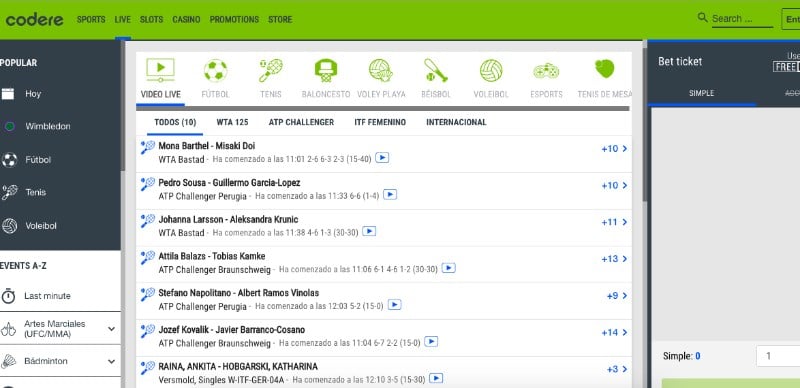Image resolution: width=800 pixels, height=388 pixels.
Task: Click the Tenis sidebar racket icon
Action: [9, 192]
